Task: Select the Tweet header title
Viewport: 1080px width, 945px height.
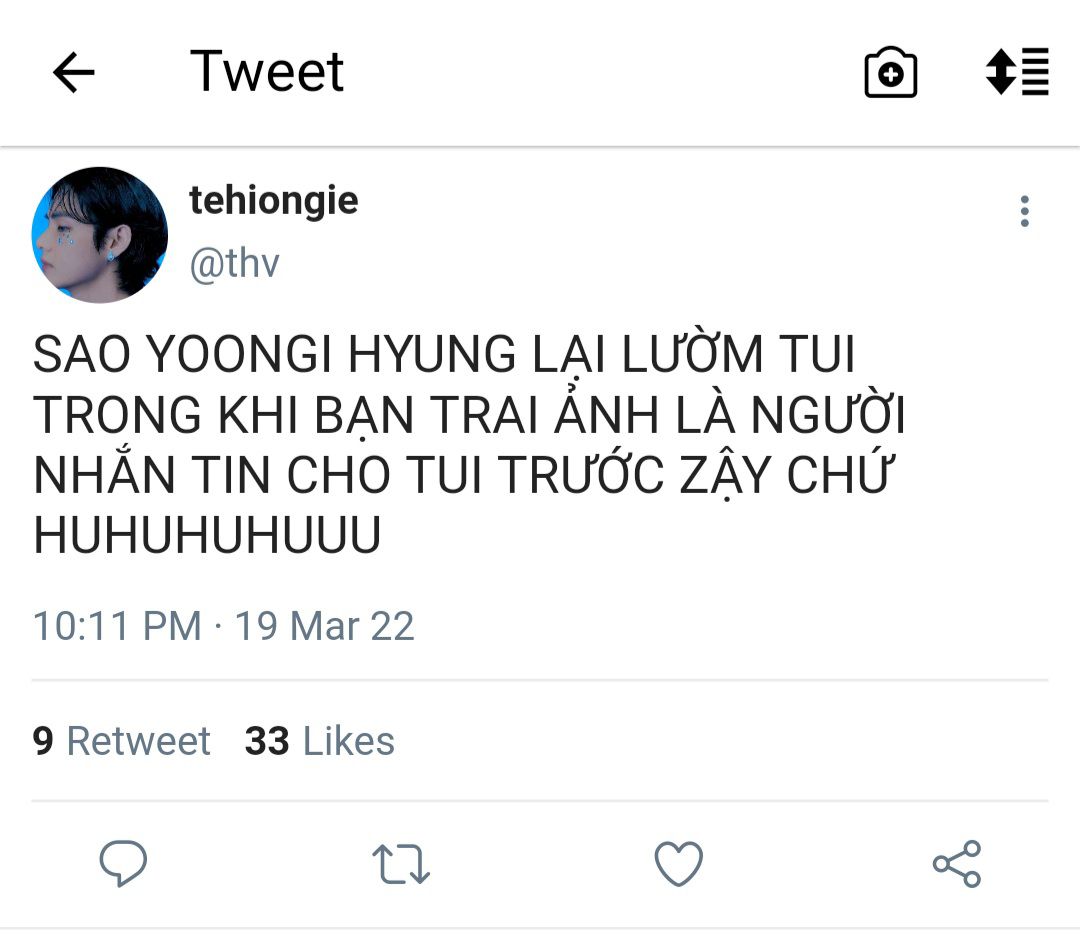Action: coord(267,71)
